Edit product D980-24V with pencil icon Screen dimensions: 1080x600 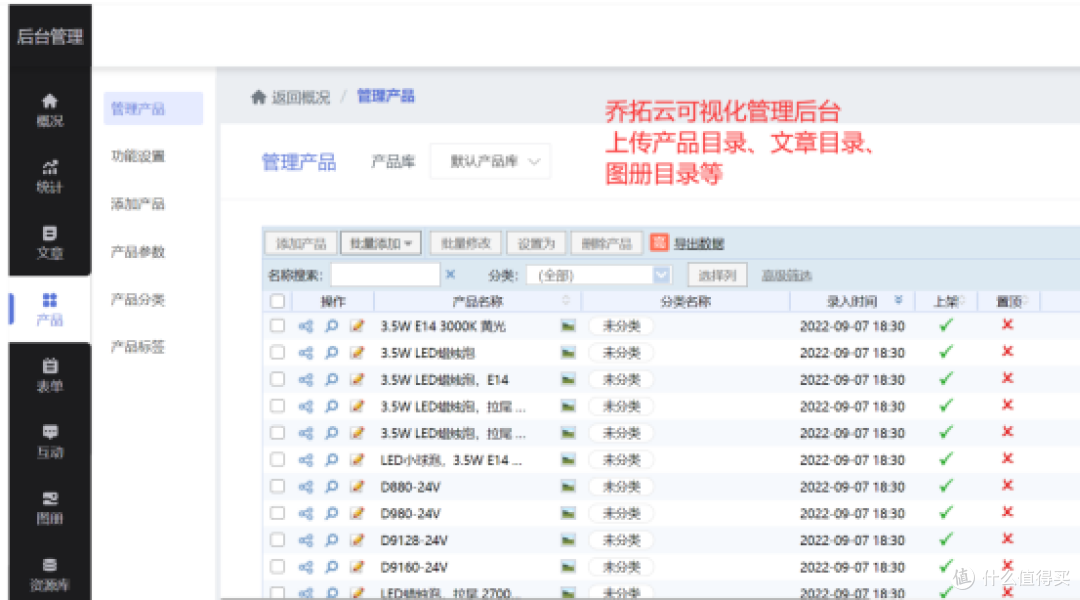coord(357,513)
